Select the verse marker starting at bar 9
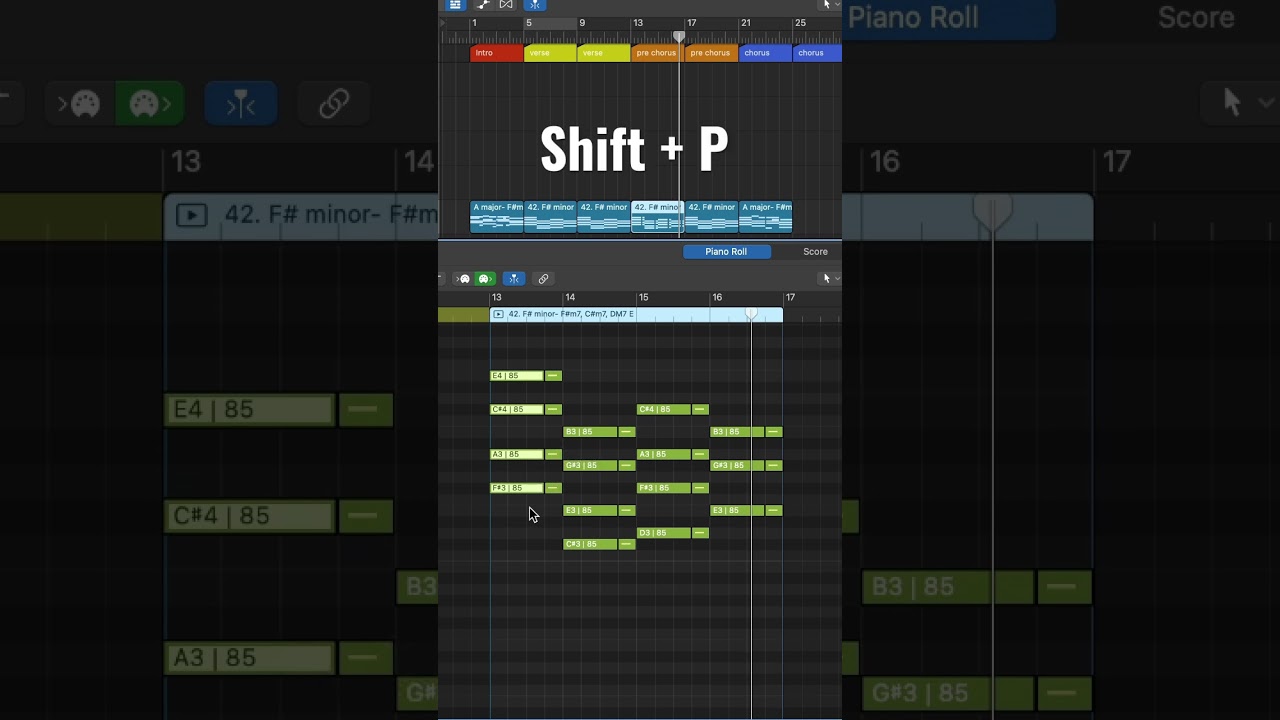This screenshot has height=720, width=1280. coord(604,53)
